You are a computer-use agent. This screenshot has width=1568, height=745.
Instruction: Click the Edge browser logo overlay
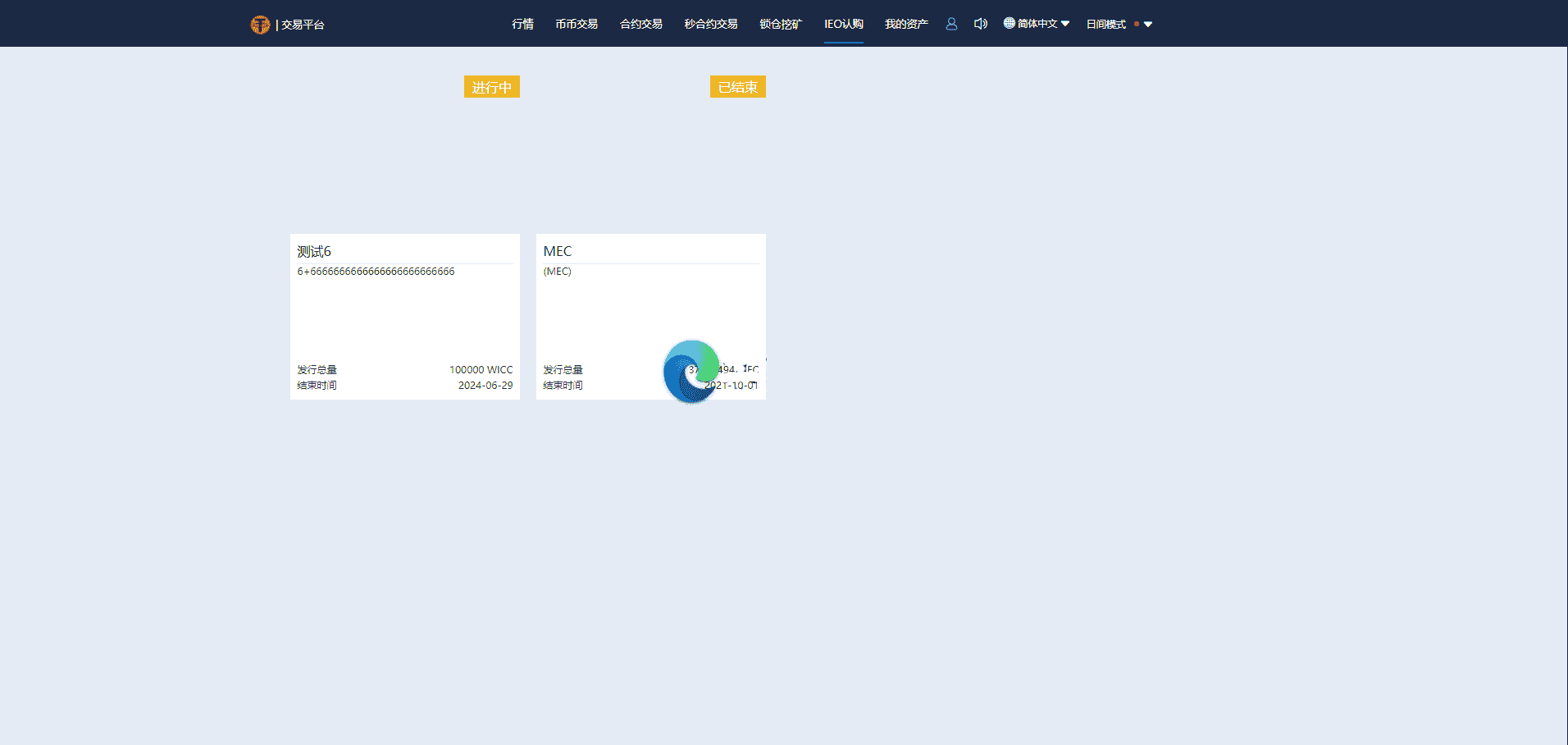691,372
